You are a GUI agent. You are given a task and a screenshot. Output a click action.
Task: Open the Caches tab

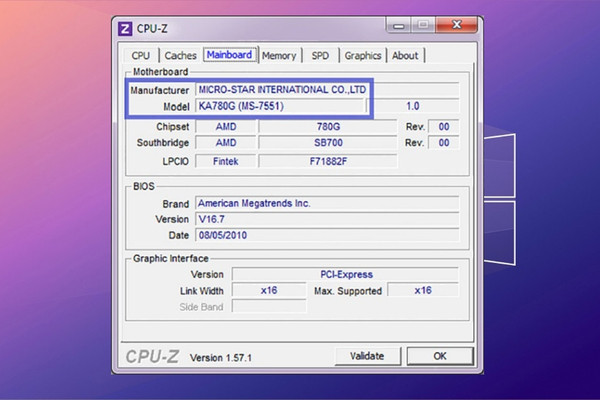click(x=180, y=56)
